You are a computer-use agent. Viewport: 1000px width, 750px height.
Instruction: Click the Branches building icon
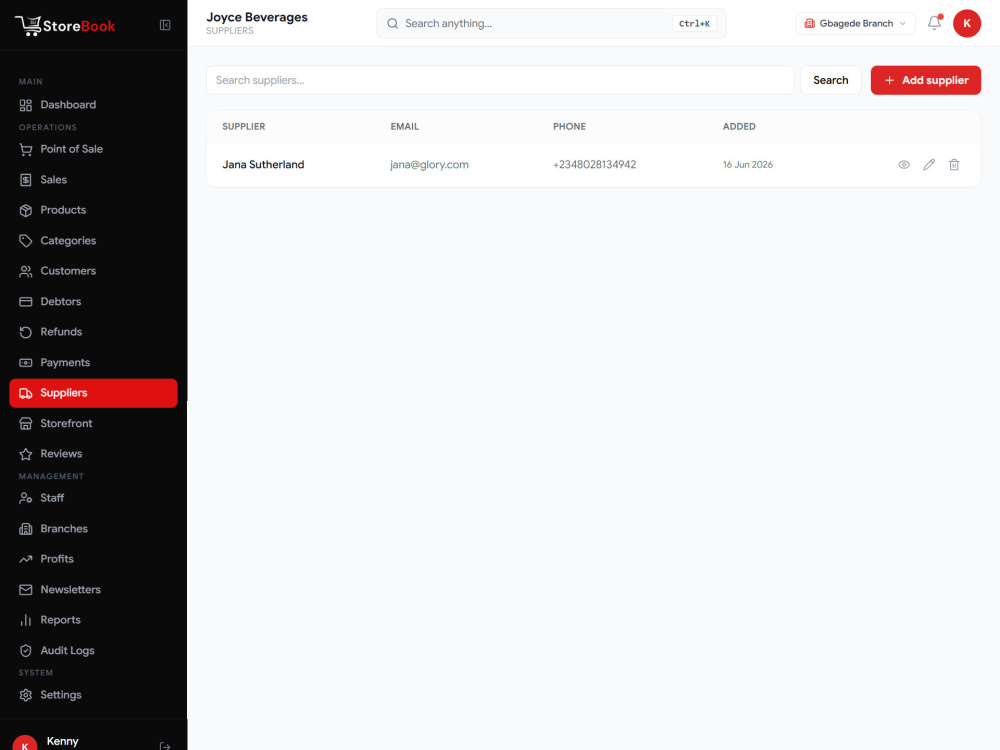[26, 529]
